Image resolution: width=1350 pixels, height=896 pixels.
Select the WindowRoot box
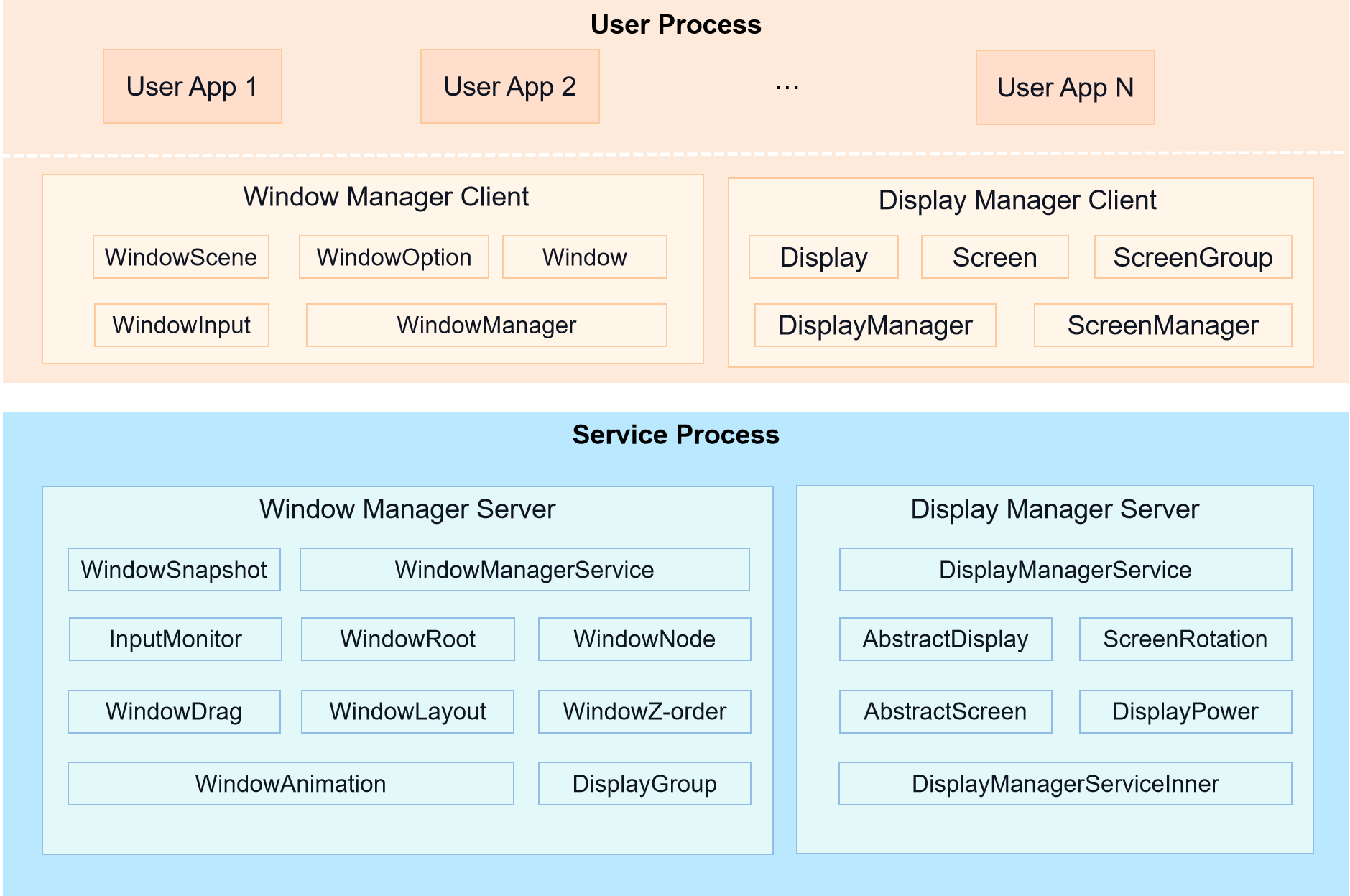(x=407, y=639)
